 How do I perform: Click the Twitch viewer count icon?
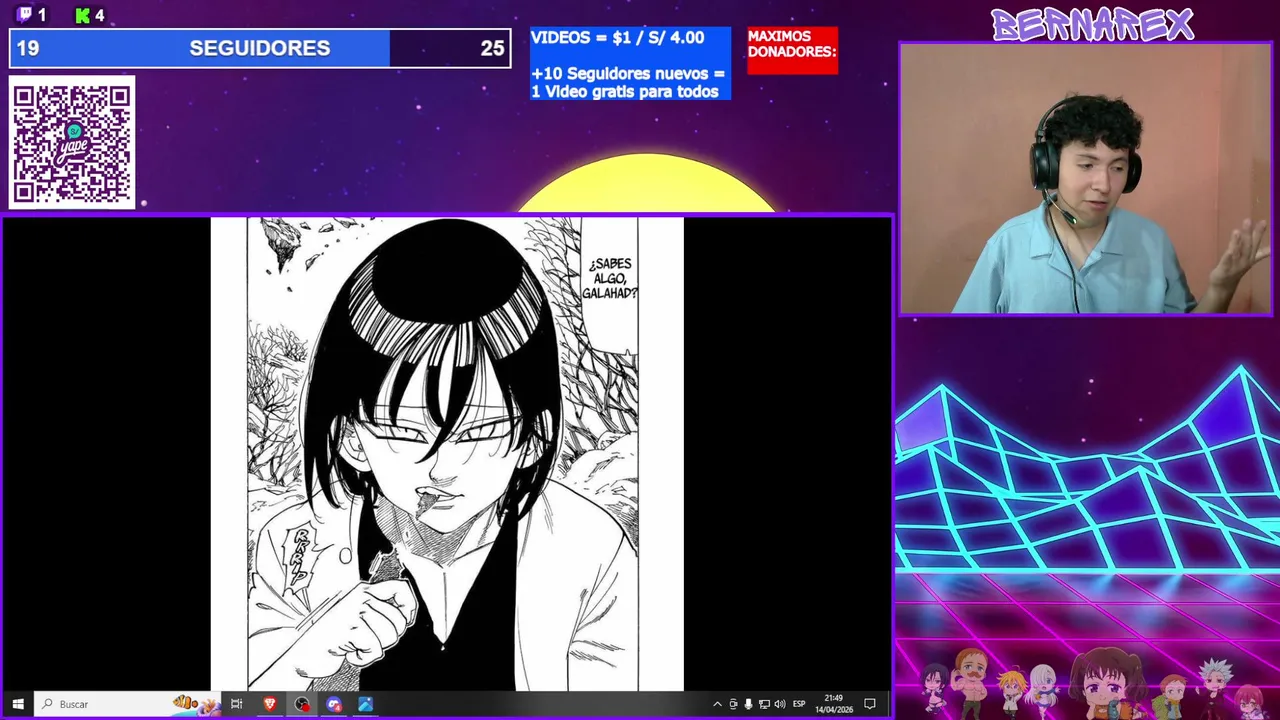click(25, 15)
